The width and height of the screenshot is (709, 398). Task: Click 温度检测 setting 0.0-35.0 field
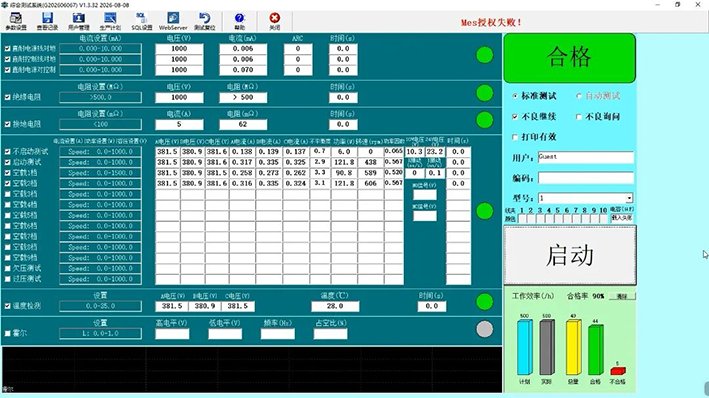pos(100,306)
